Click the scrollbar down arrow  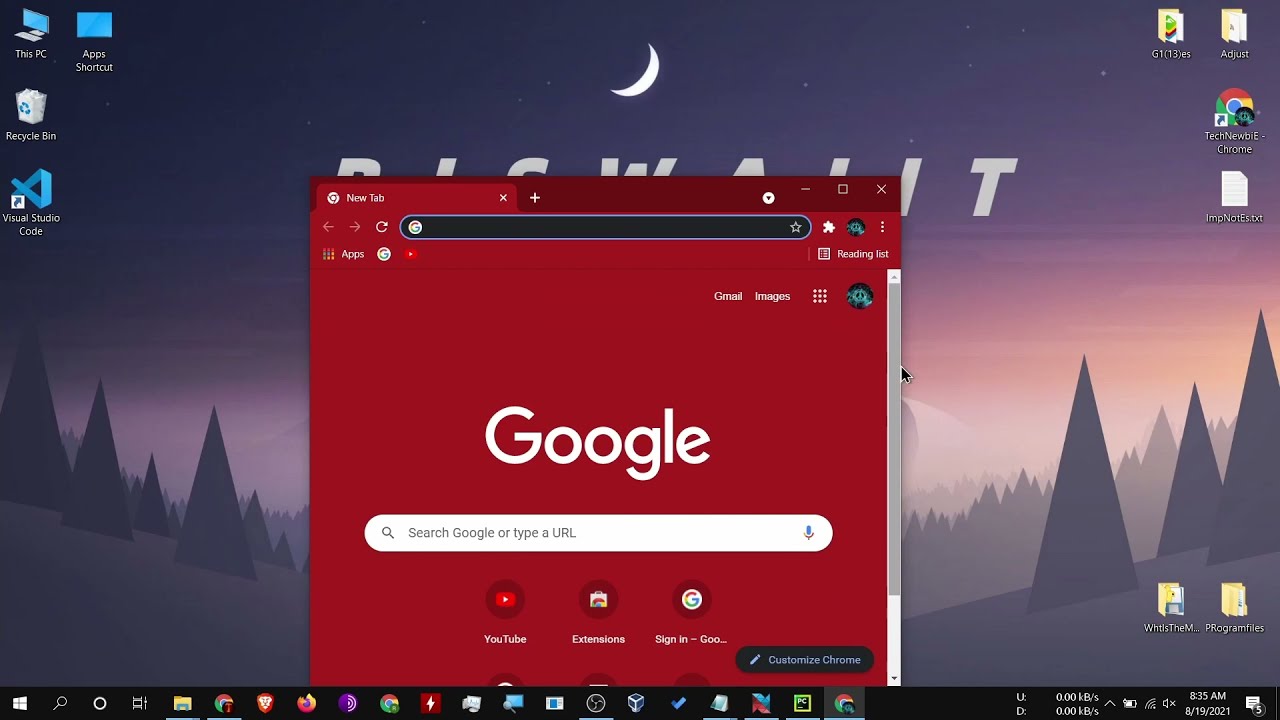pyautogui.click(x=894, y=679)
